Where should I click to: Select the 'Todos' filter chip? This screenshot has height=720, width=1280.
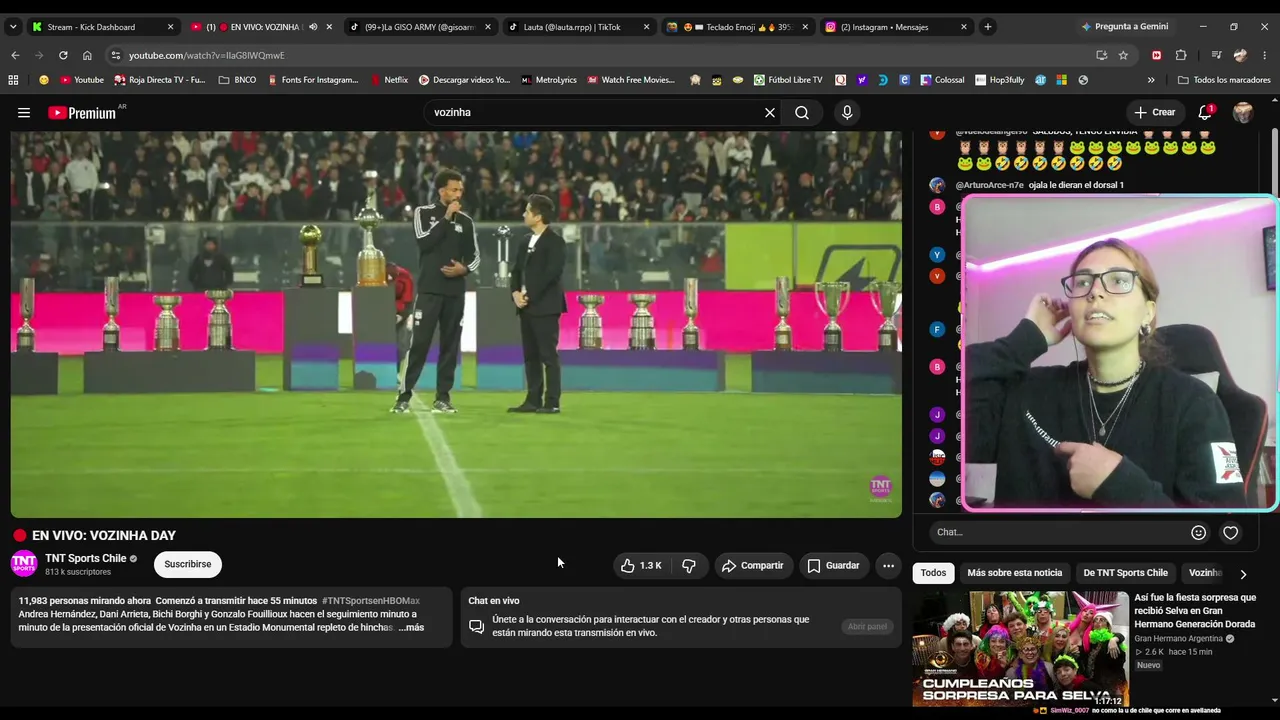[933, 573]
